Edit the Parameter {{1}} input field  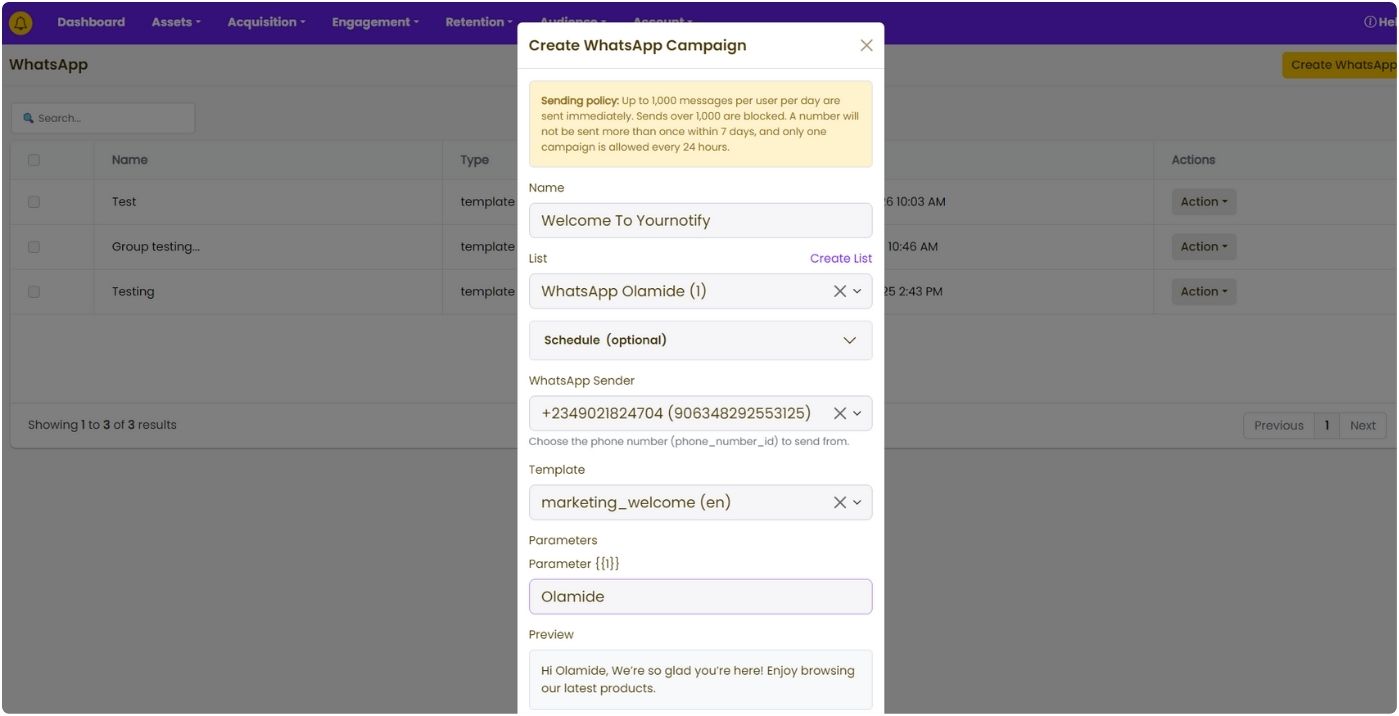click(x=700, y=597)
